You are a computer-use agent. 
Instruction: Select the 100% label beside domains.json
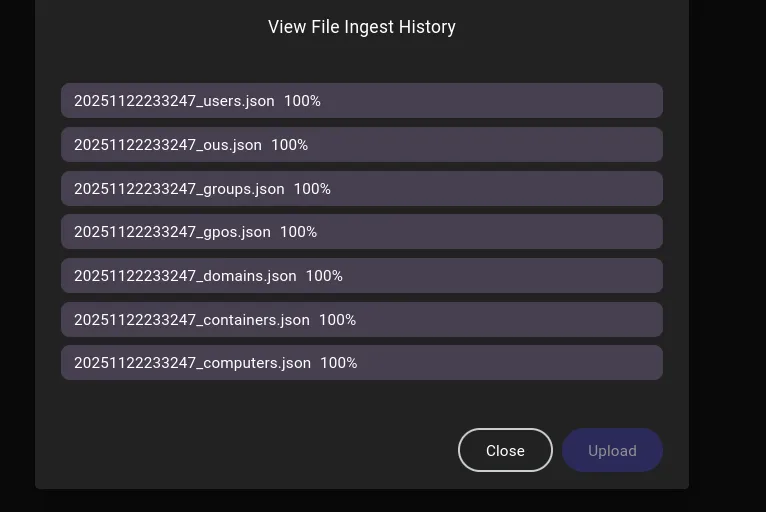324,276
